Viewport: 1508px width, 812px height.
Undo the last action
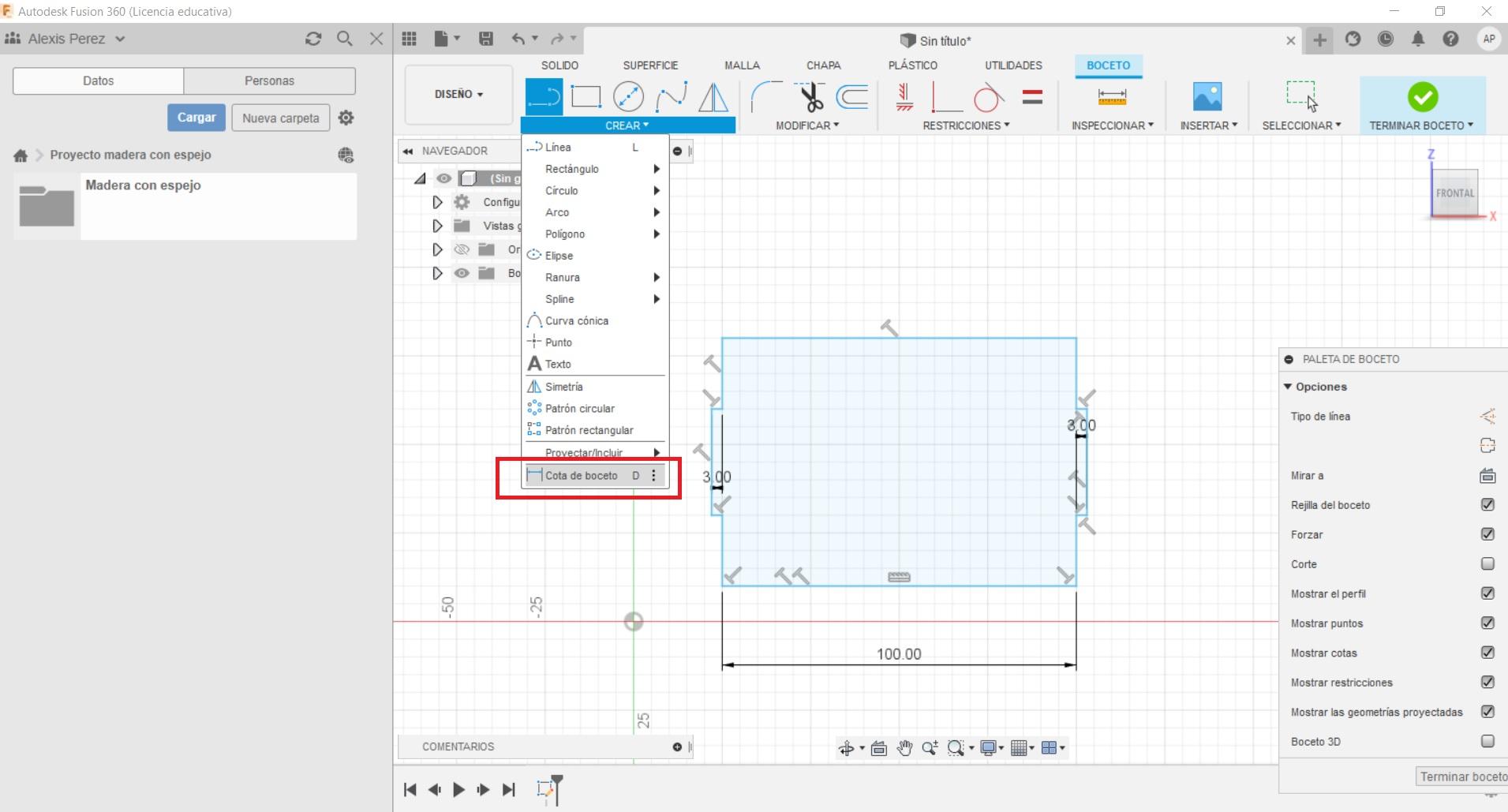[518, 39]
